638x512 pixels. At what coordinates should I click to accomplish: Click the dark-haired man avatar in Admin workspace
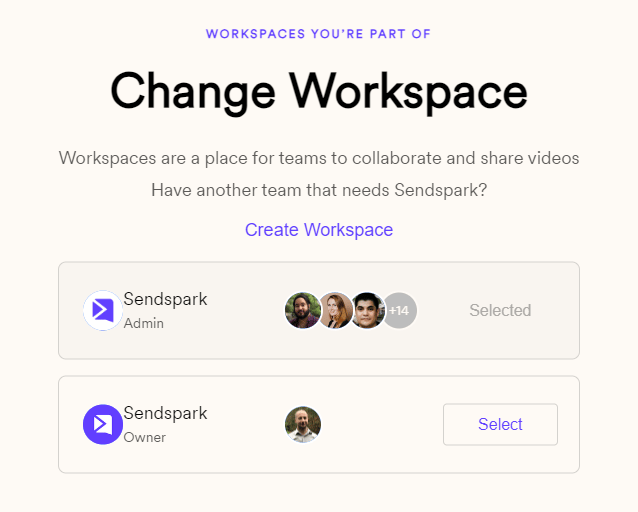click(x=367, y=311)
